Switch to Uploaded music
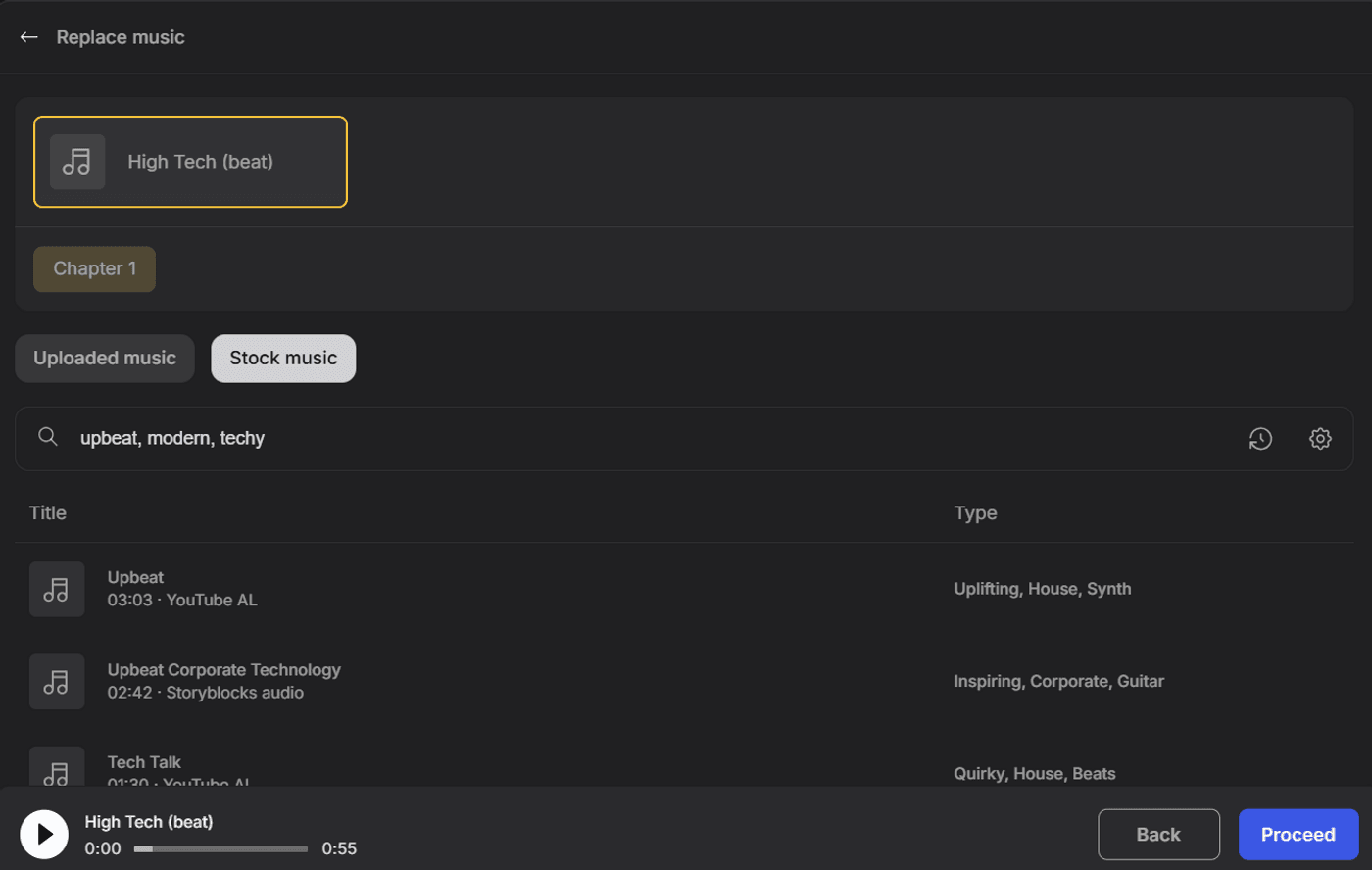 point(104,358)
